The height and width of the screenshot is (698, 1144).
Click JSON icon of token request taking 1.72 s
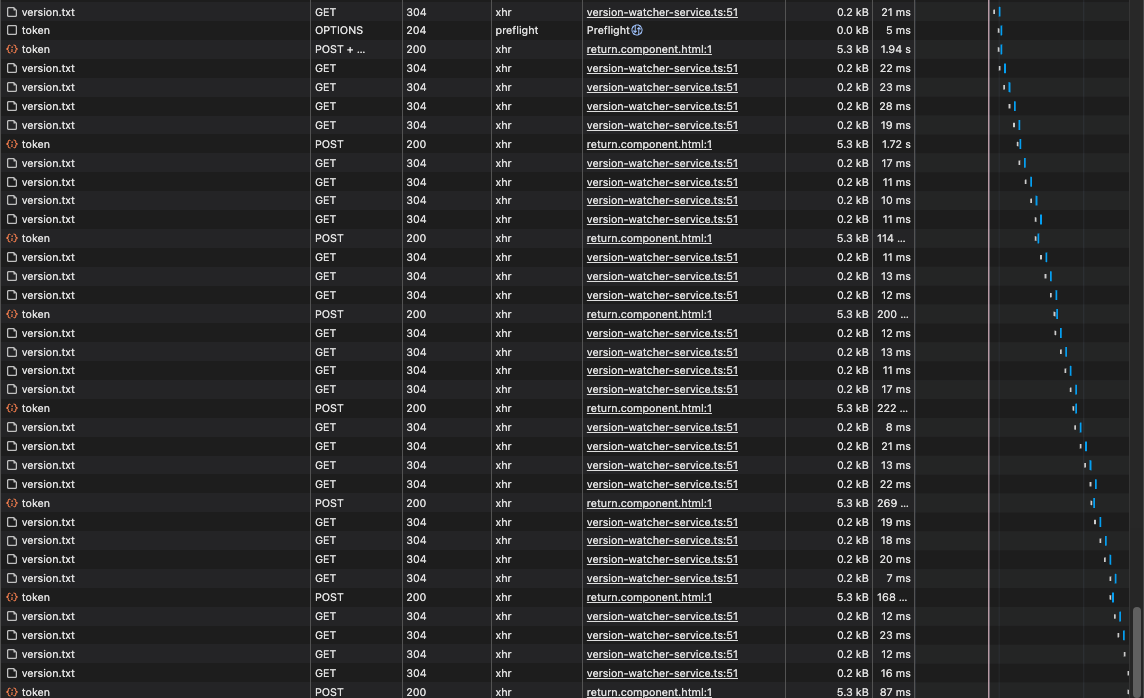(12, 144)
